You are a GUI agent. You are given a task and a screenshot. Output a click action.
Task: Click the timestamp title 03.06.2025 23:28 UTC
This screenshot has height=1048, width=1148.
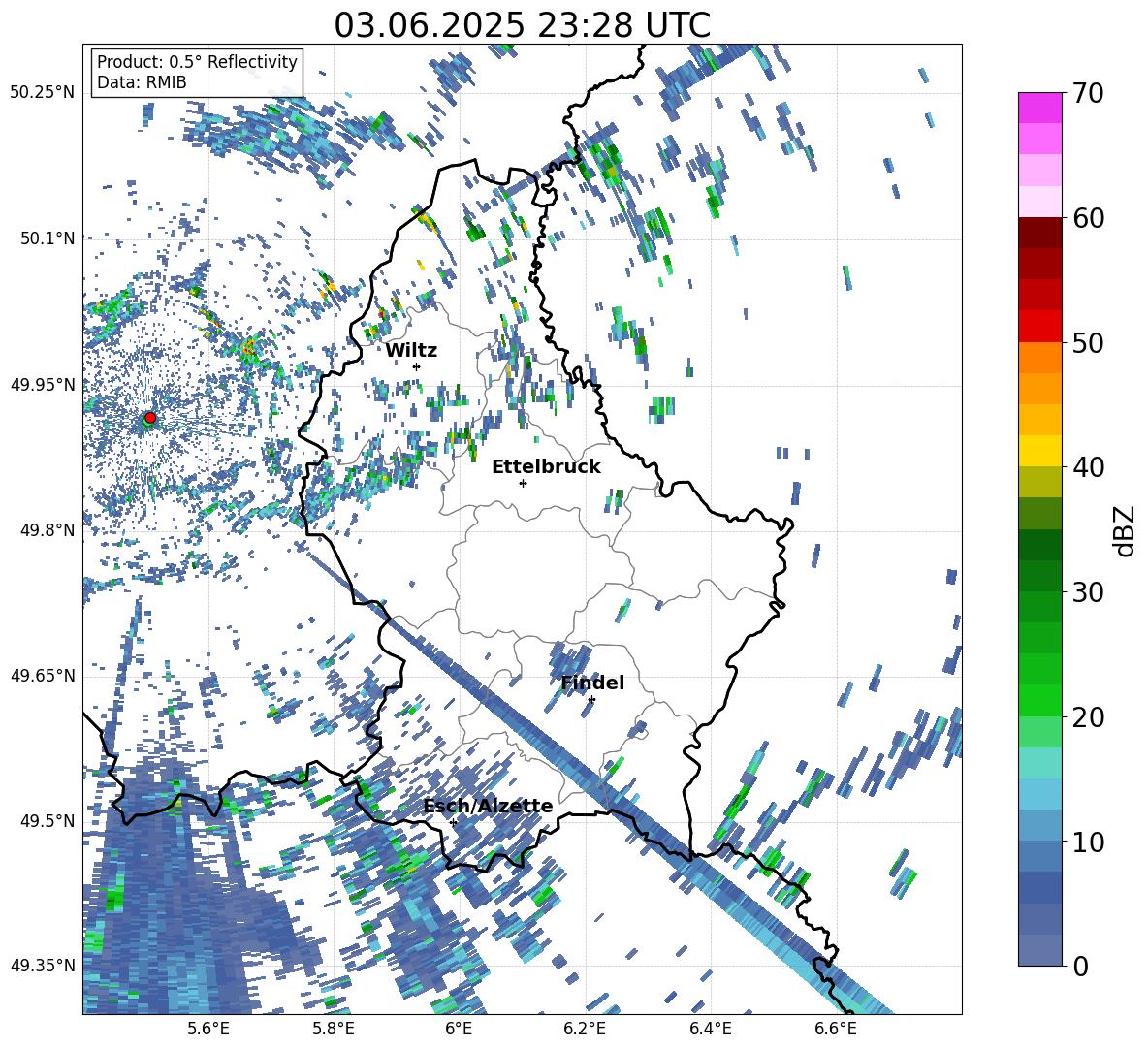click(522, 25)
